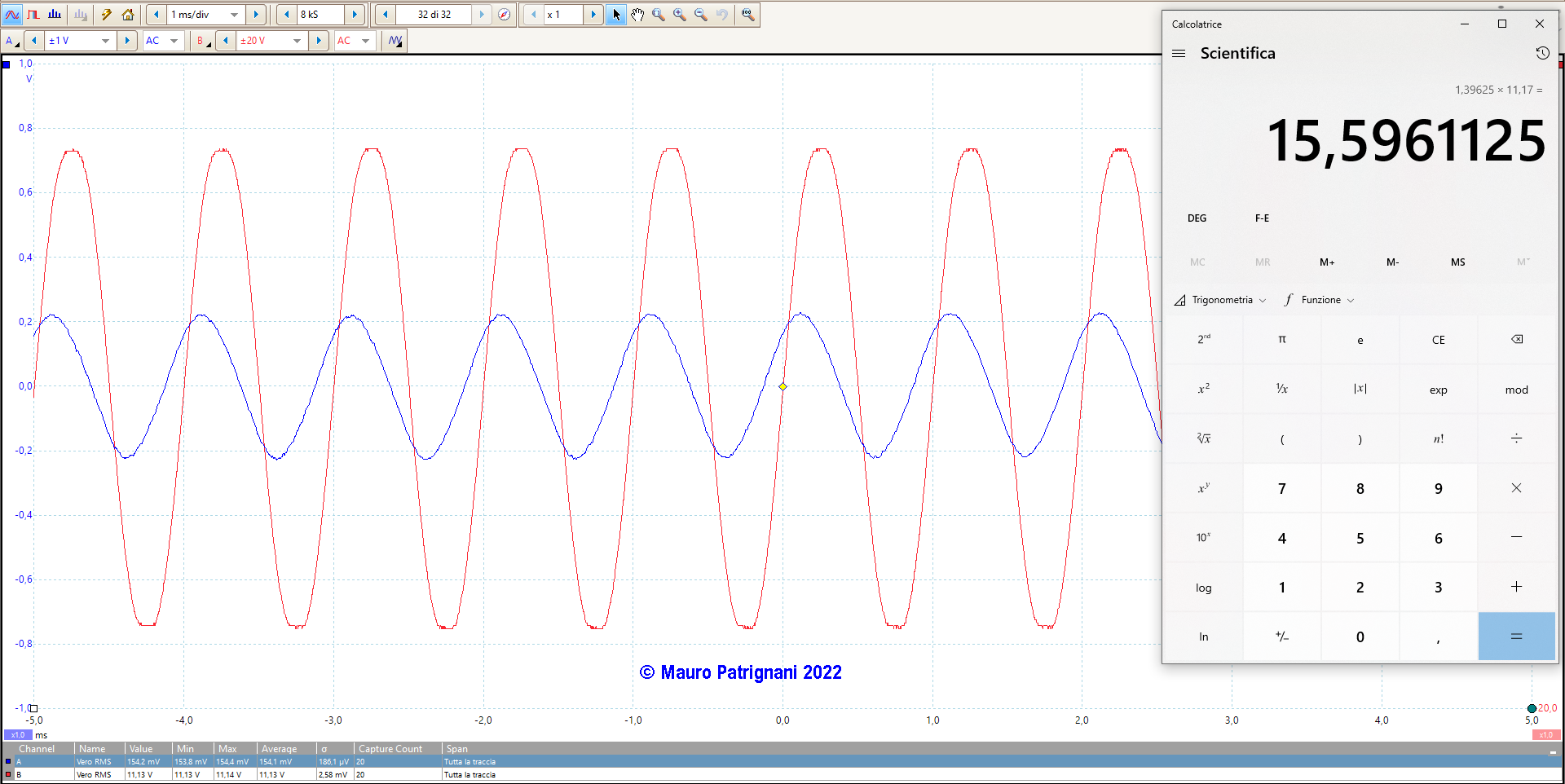Viewport: 1565px width, 784px height.
Task: Expand the Funzione menu
Action: click(1319, 300)
